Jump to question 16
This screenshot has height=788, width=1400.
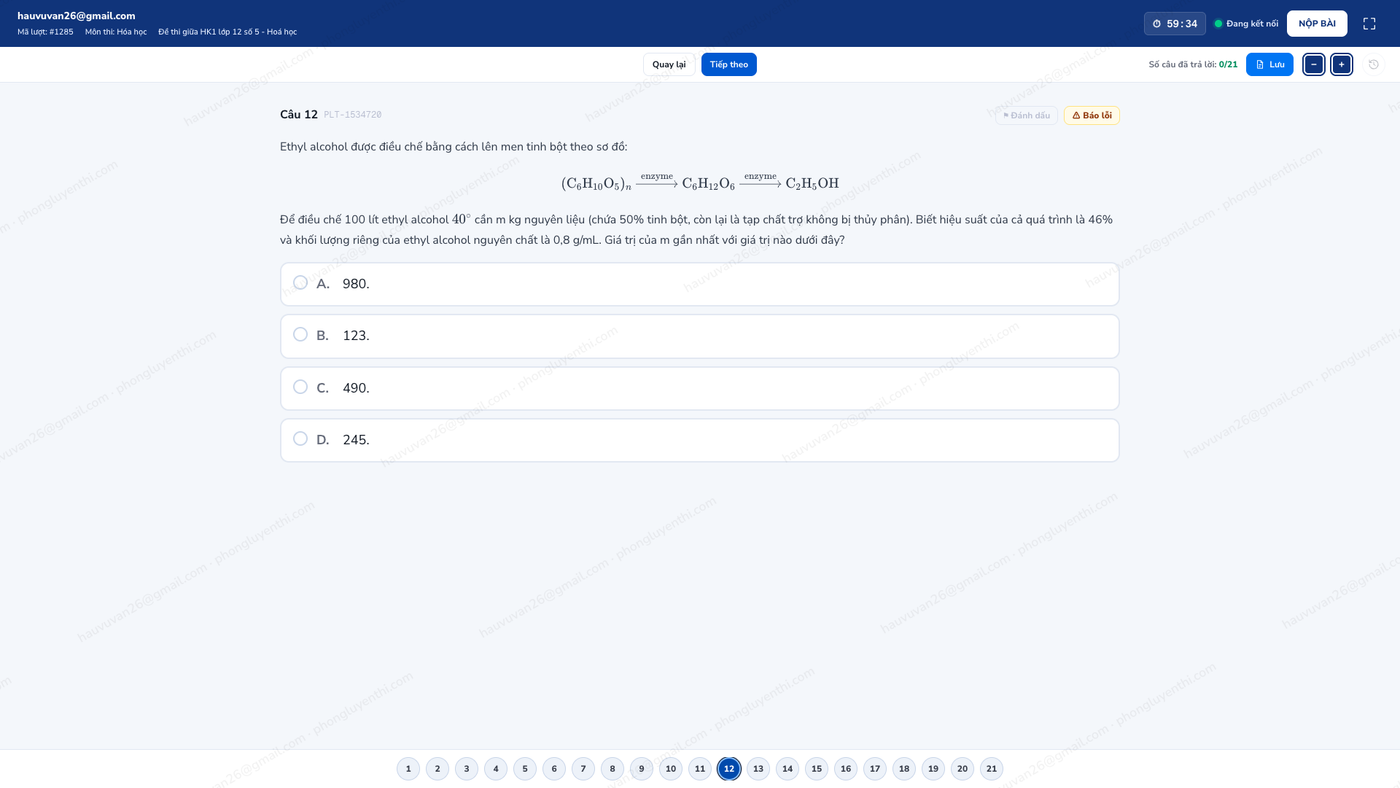[x=846, y=769]
